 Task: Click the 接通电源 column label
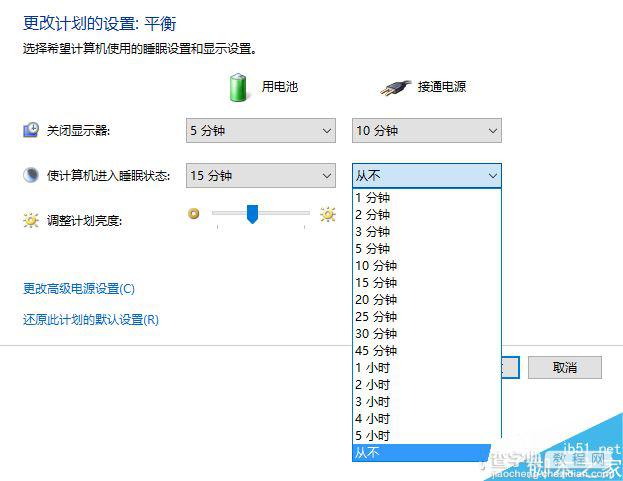(x=441, y=87)
